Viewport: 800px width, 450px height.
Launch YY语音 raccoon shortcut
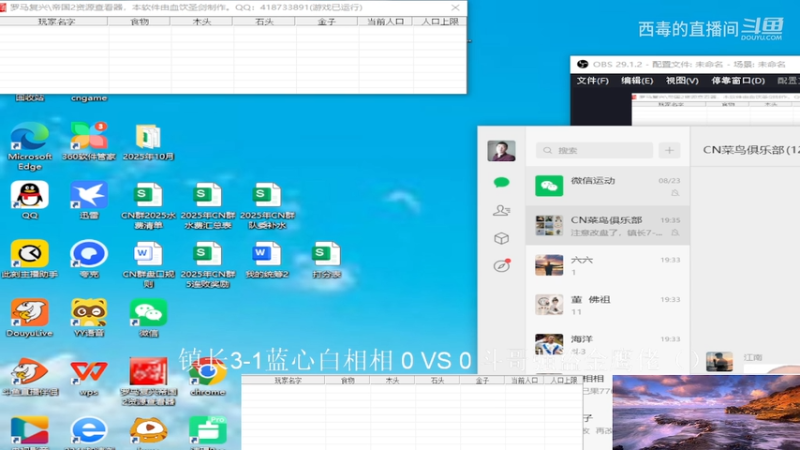pos(89,318)
